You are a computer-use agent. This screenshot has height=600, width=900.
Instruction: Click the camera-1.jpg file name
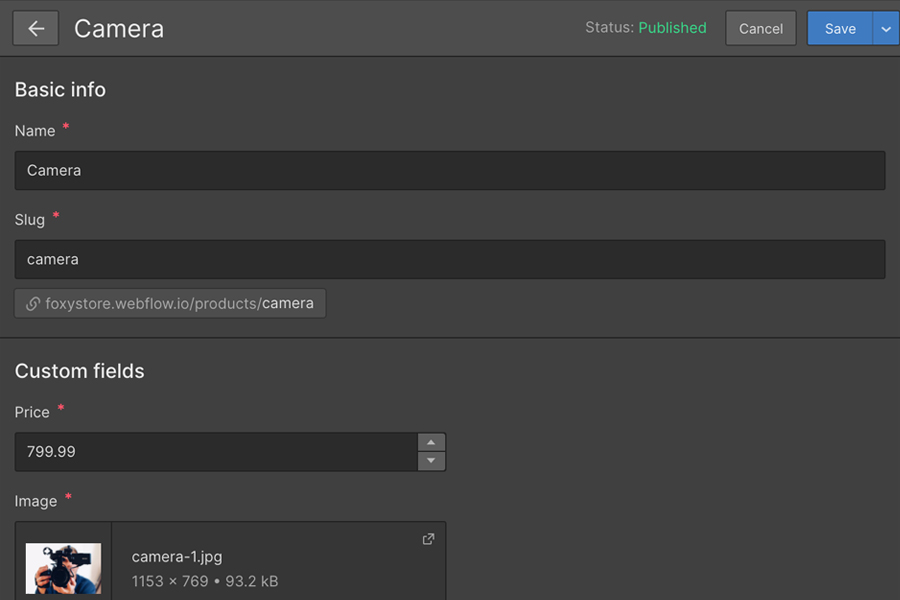tap(177, 556)
